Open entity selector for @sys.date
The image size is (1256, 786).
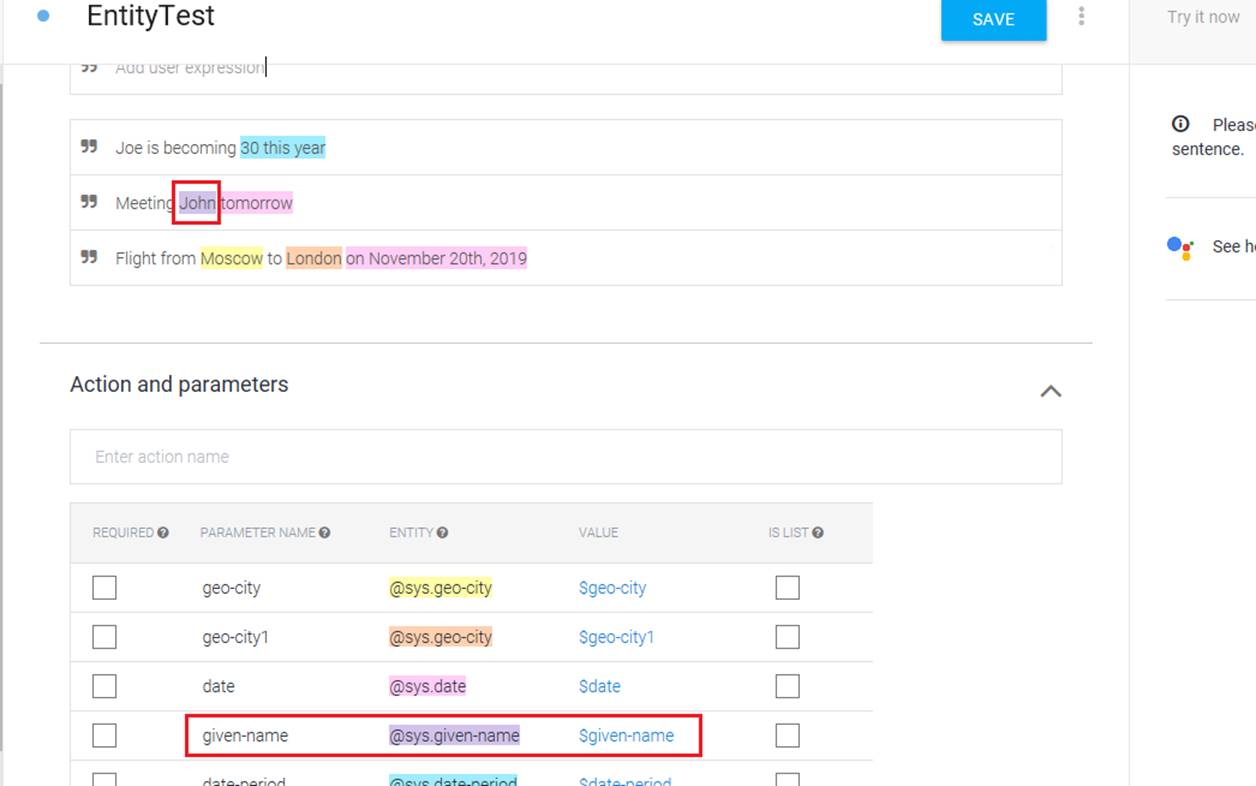click(427, 686)
